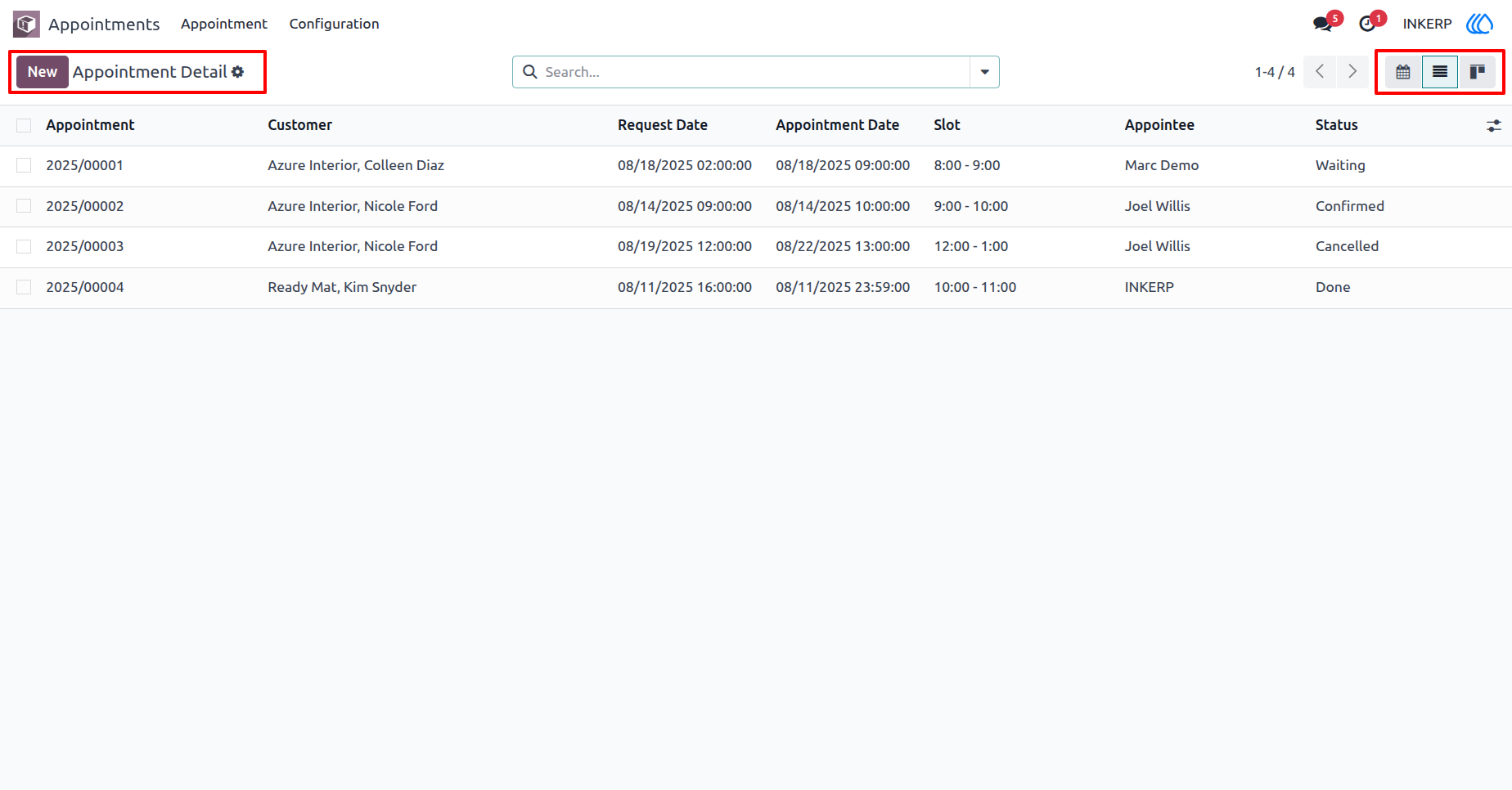Open the Configuration menu
This screenshot has width=1512, height=790.
(334, 24)
